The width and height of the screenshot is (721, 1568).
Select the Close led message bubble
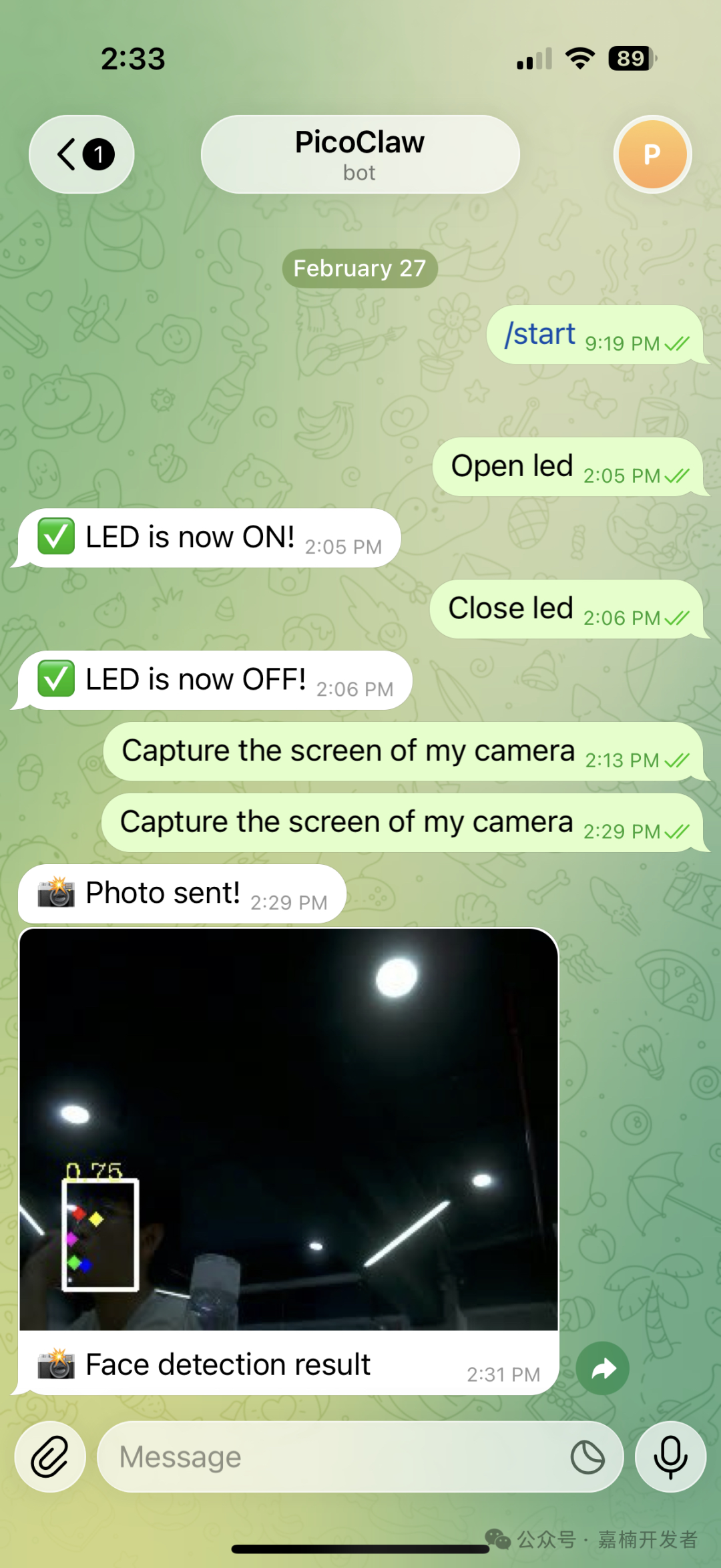pos(567,609)
